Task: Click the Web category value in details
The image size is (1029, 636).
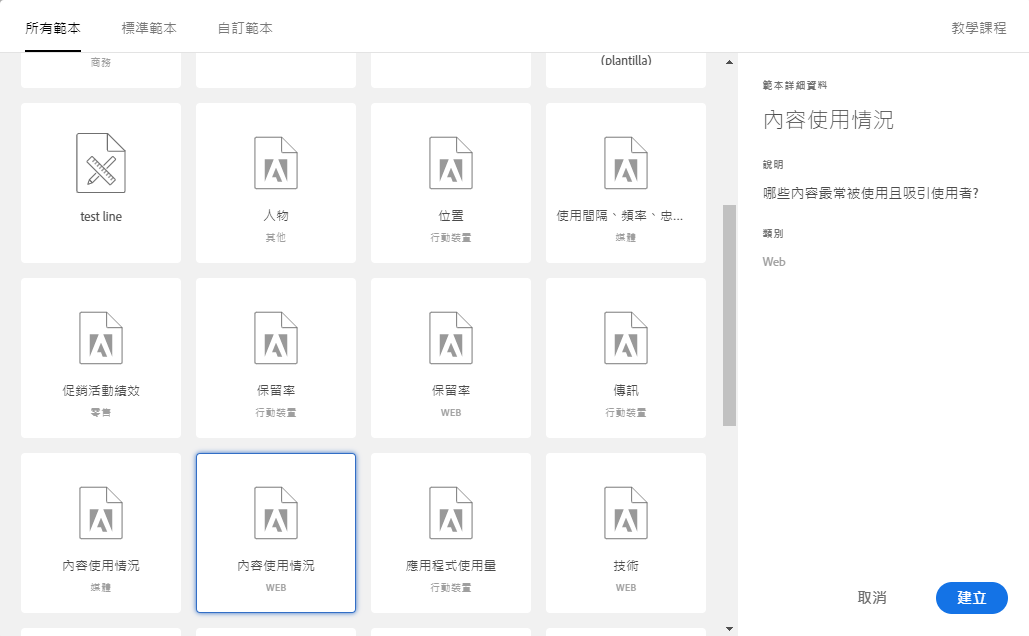Action: (774, 262)
